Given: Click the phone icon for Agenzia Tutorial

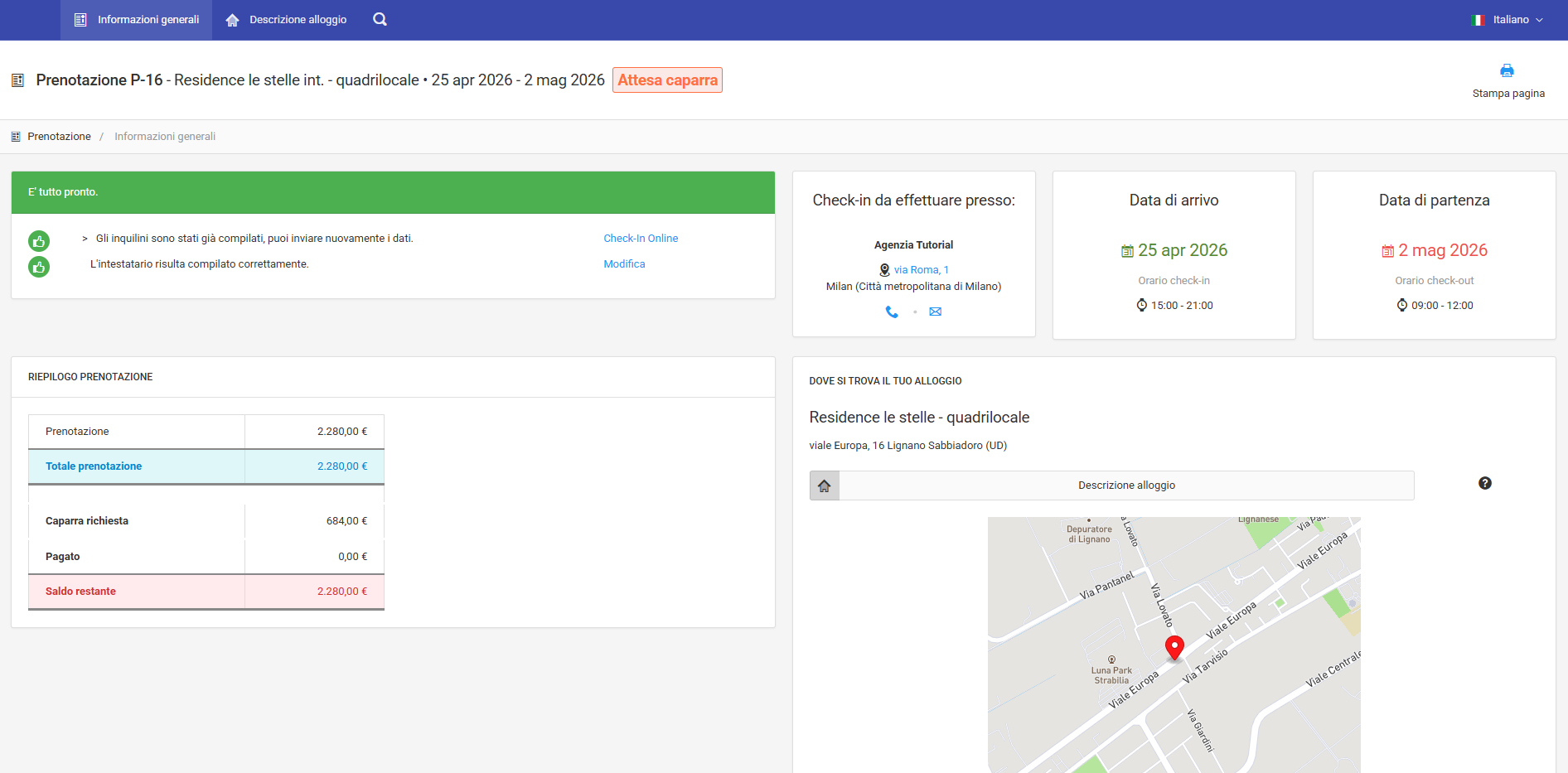Looking at the screenshot, I should (892, 312).
